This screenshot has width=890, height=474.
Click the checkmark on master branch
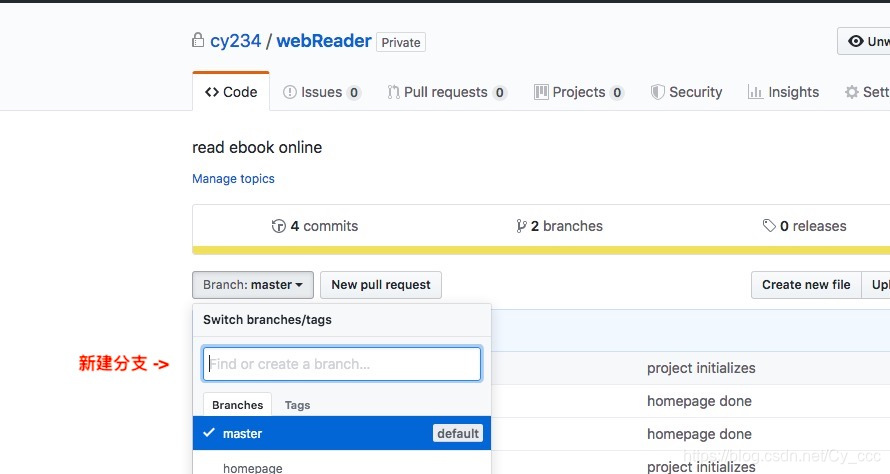pyautogui.click(x=209, y=433)
